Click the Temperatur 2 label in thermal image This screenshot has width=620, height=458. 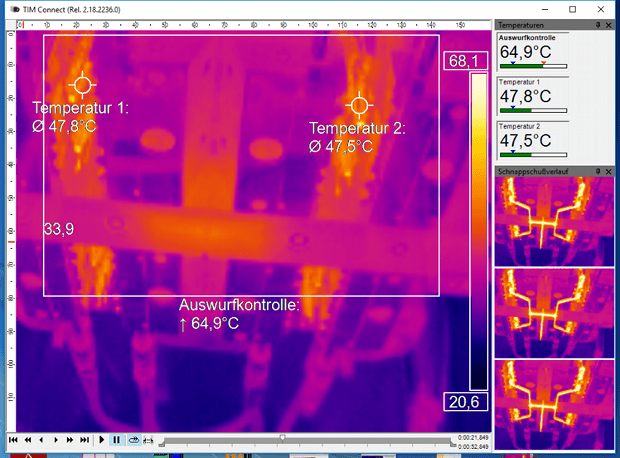(357, 137)
